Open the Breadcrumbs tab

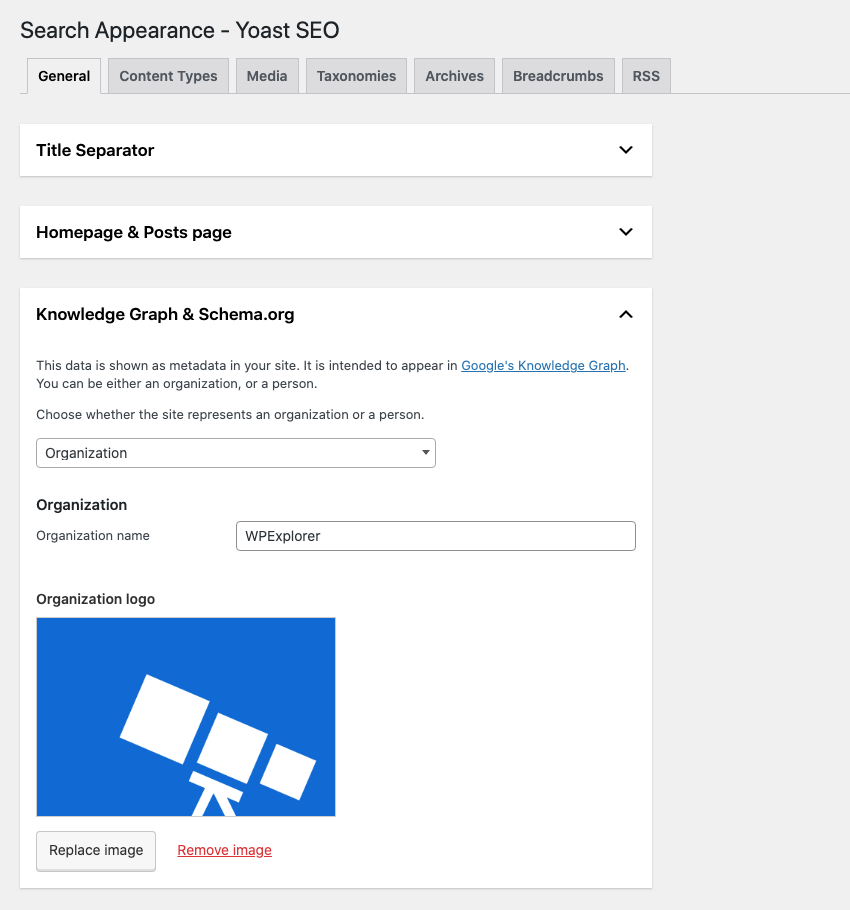[x=558, y=76]
